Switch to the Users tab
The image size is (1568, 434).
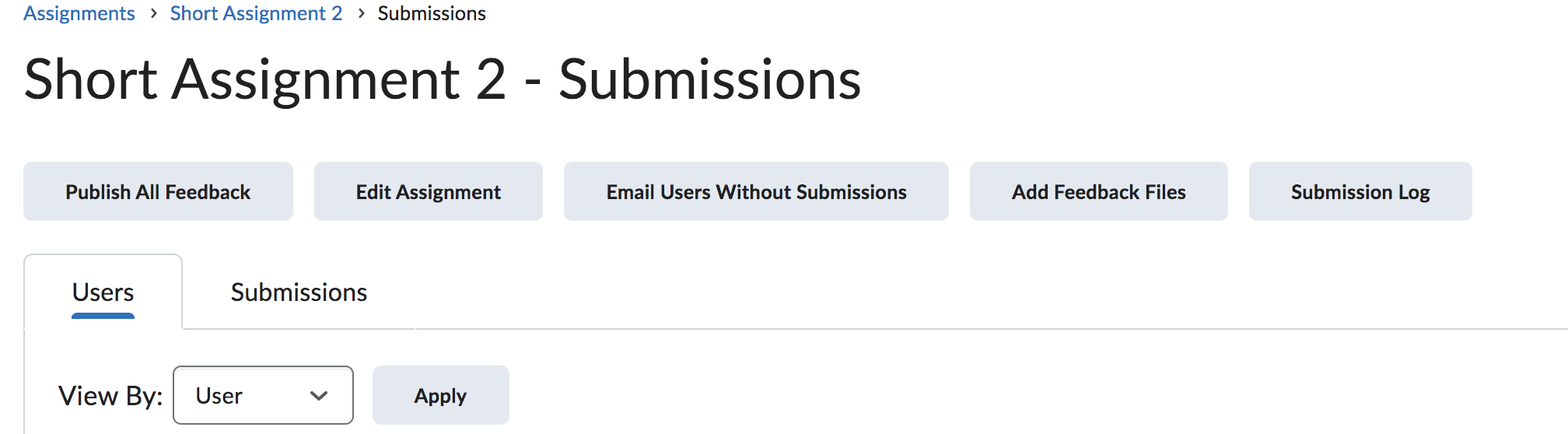point(103,292)
